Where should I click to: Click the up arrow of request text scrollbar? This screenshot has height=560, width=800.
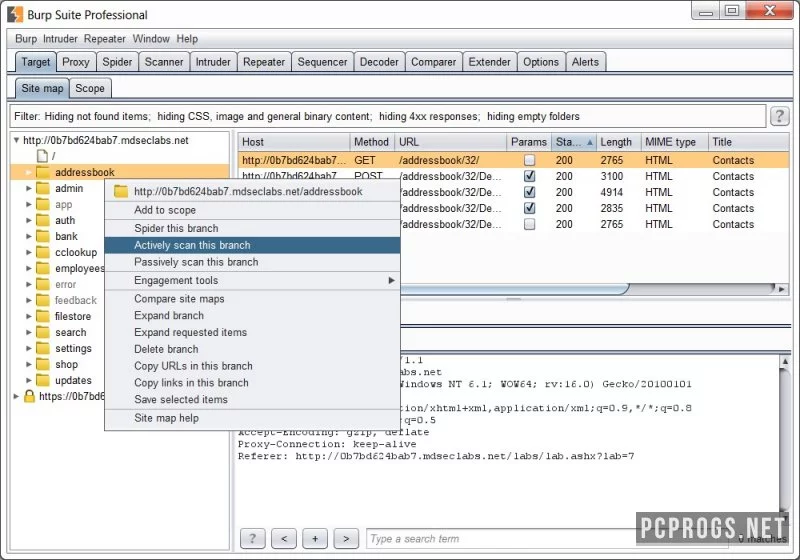[785, 361]
